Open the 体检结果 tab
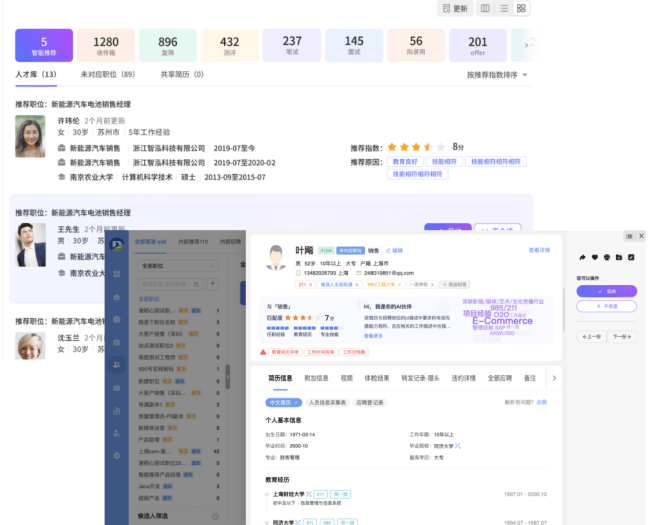The height and width of the screenshot is (525, 648). pos(379,379)
